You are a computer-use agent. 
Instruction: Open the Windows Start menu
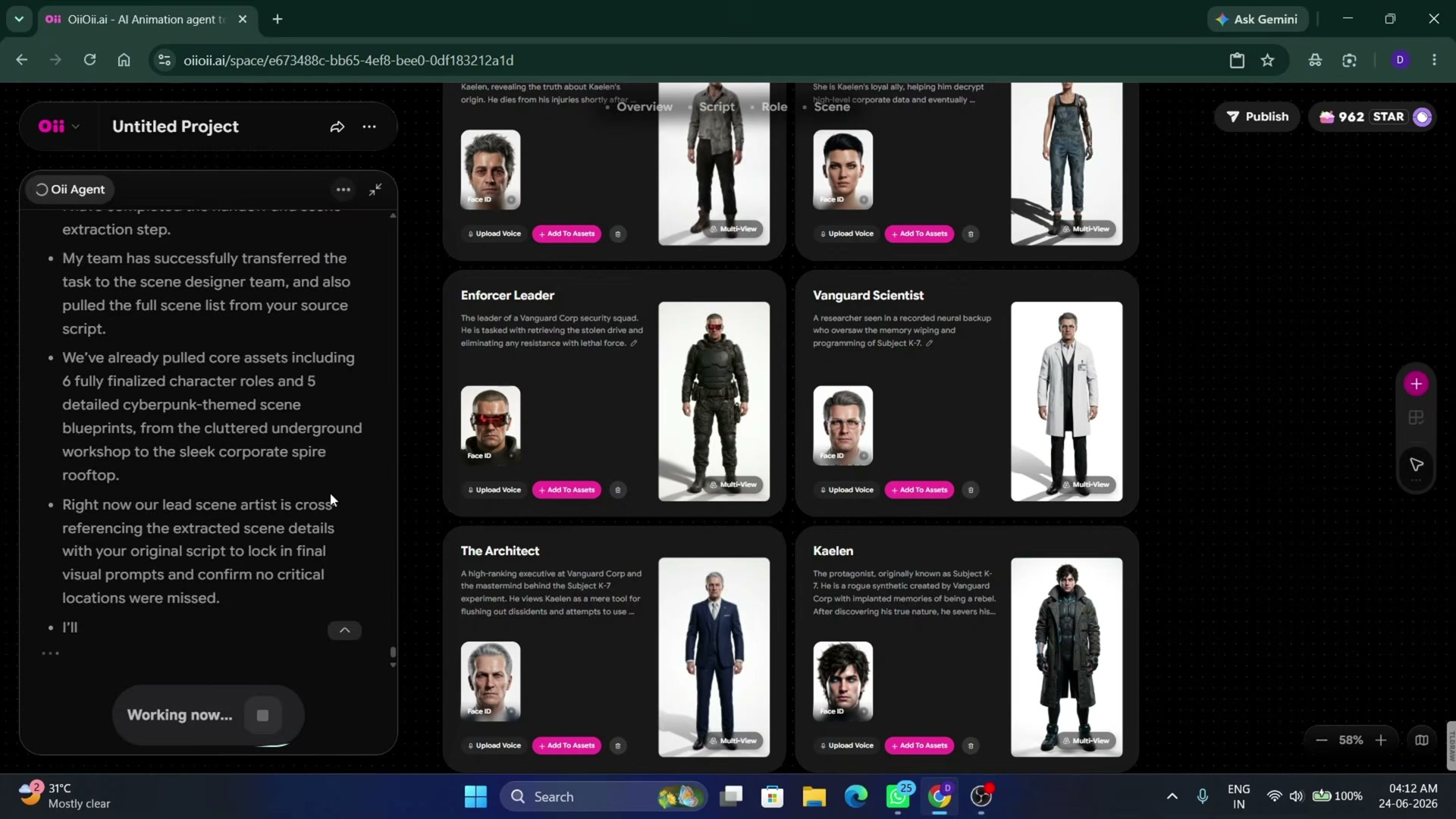pyautogui.click(x=475, y=796)
